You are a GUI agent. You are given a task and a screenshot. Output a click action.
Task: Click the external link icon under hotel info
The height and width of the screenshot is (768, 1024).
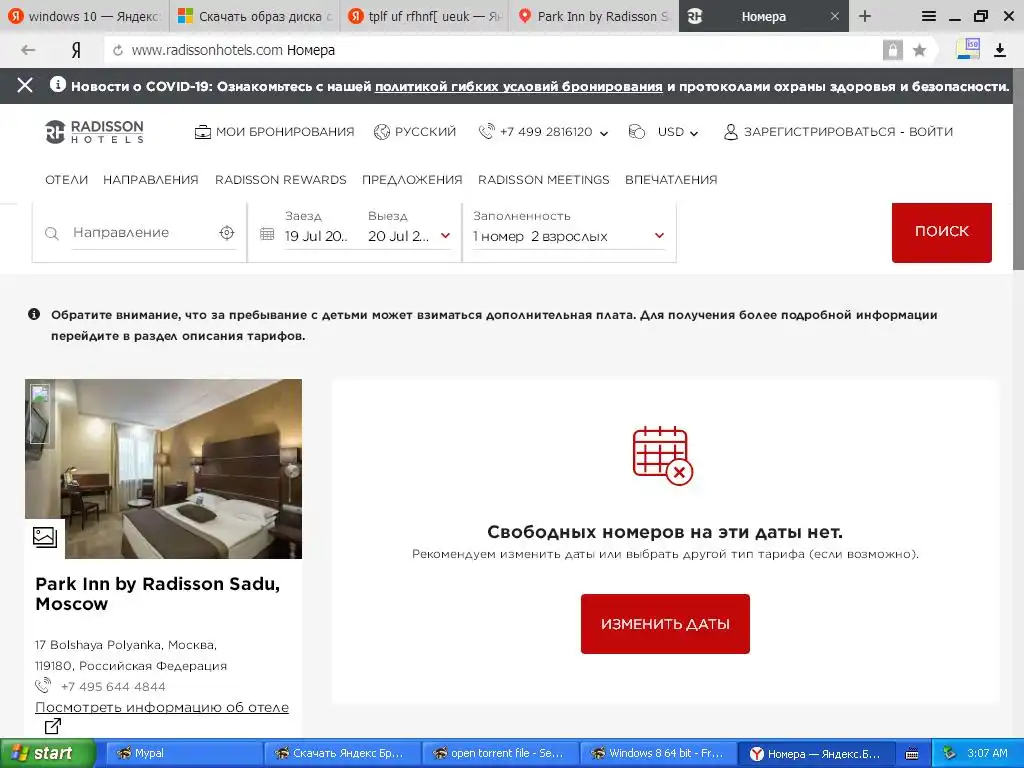[x=53, y=726]
